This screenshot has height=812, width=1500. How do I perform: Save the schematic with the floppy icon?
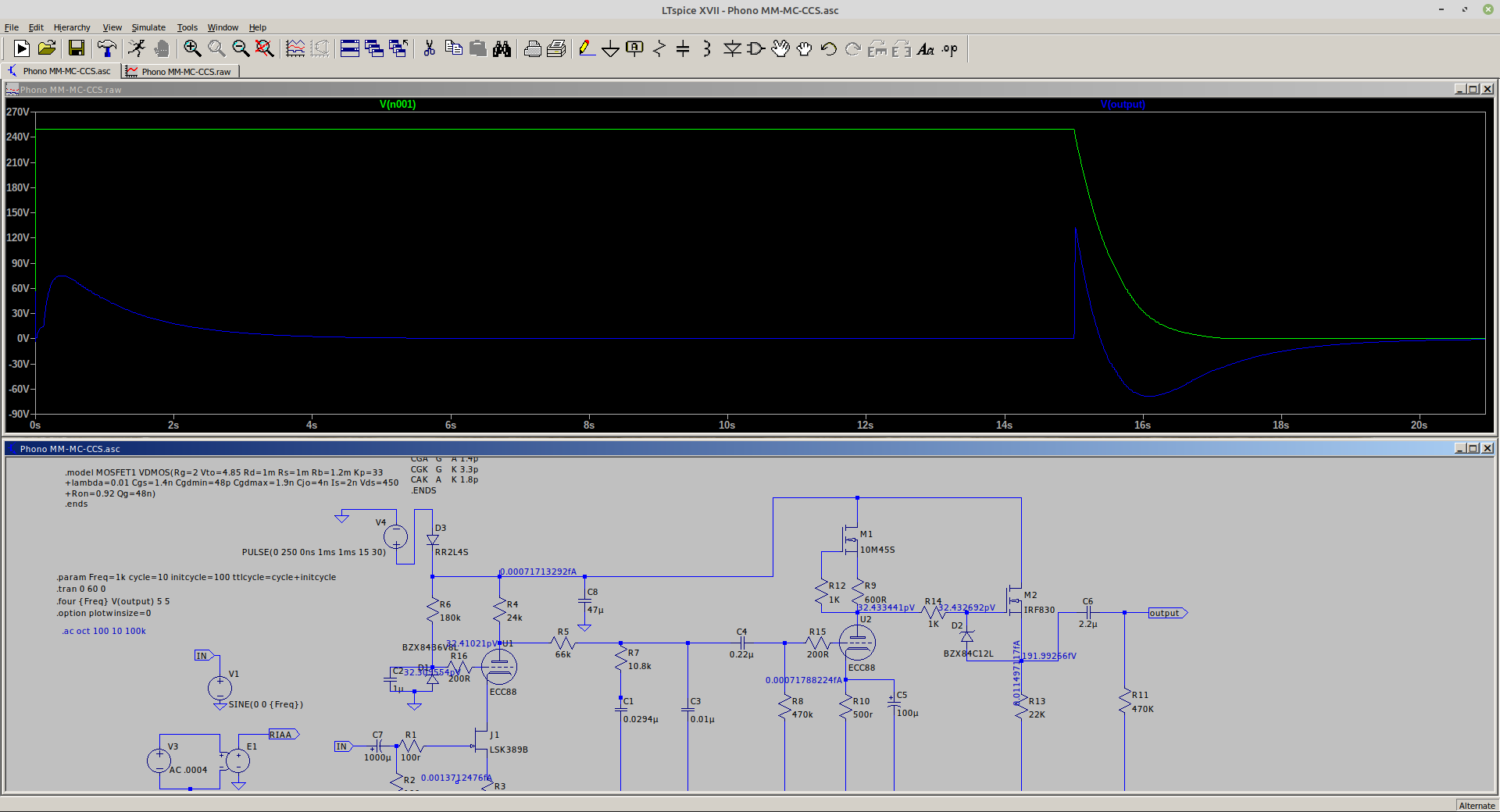(77, 48)
